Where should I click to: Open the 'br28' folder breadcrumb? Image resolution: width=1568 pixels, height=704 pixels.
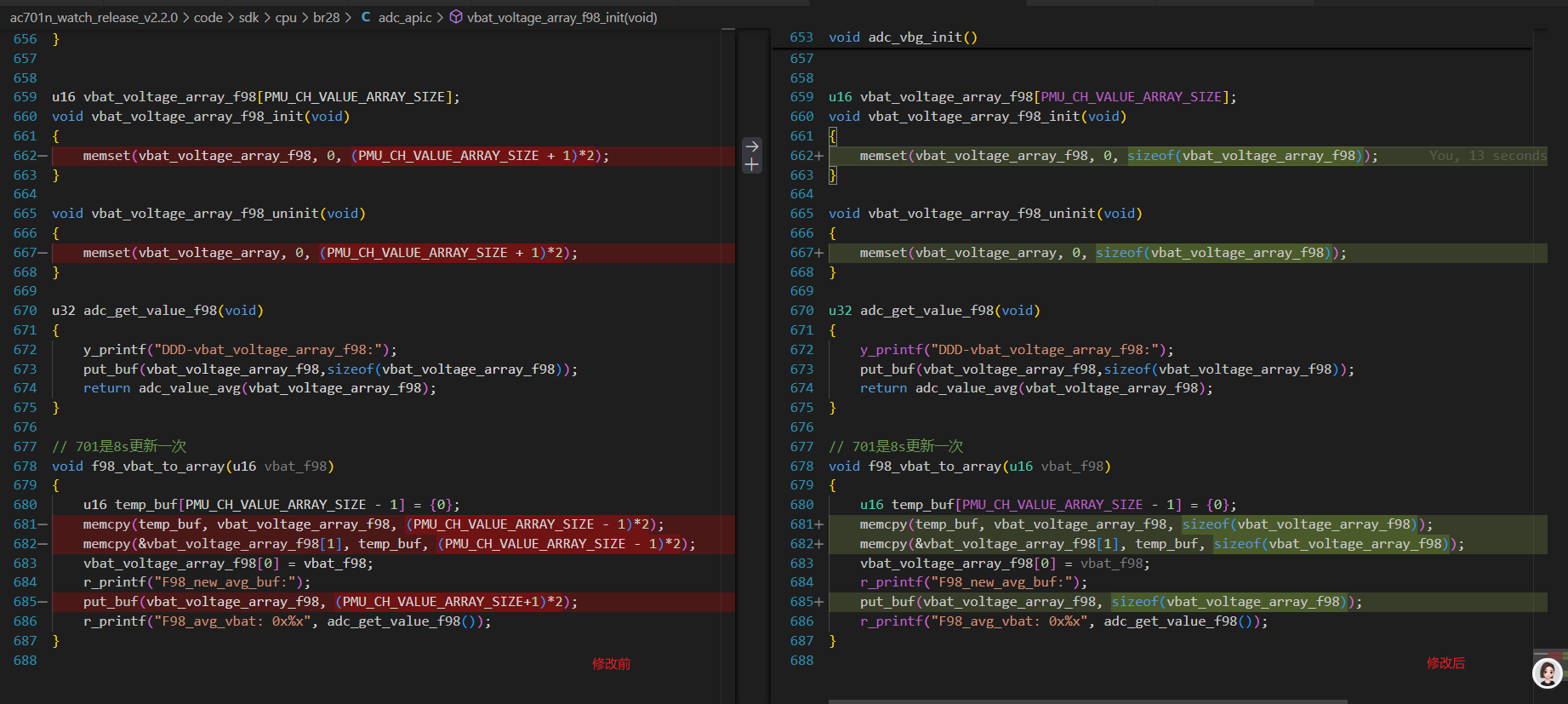326,17
